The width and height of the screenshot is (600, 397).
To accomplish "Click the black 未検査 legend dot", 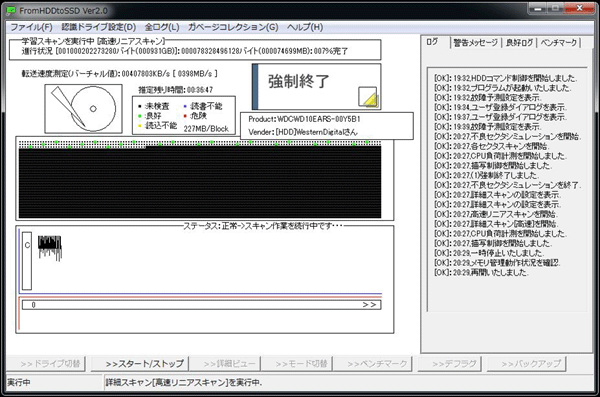I will tap(140, 106).
